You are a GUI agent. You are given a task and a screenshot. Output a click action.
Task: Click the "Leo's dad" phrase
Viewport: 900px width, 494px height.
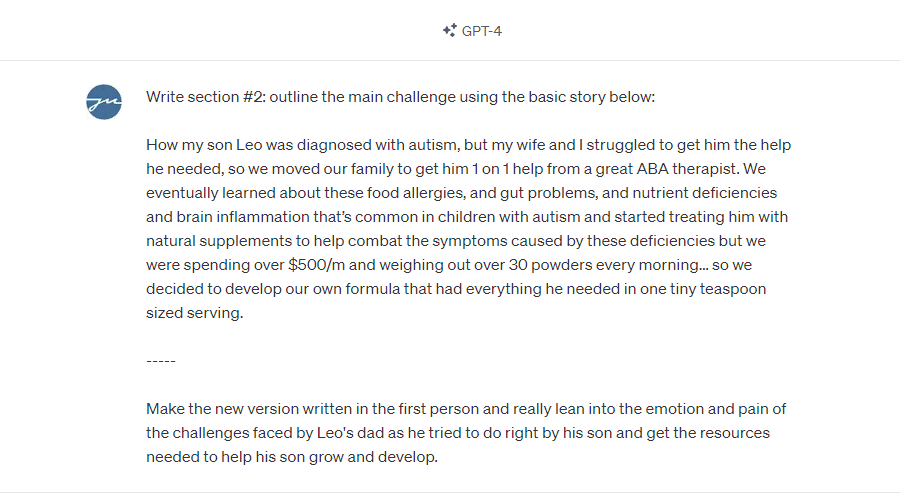pos(351,433)
